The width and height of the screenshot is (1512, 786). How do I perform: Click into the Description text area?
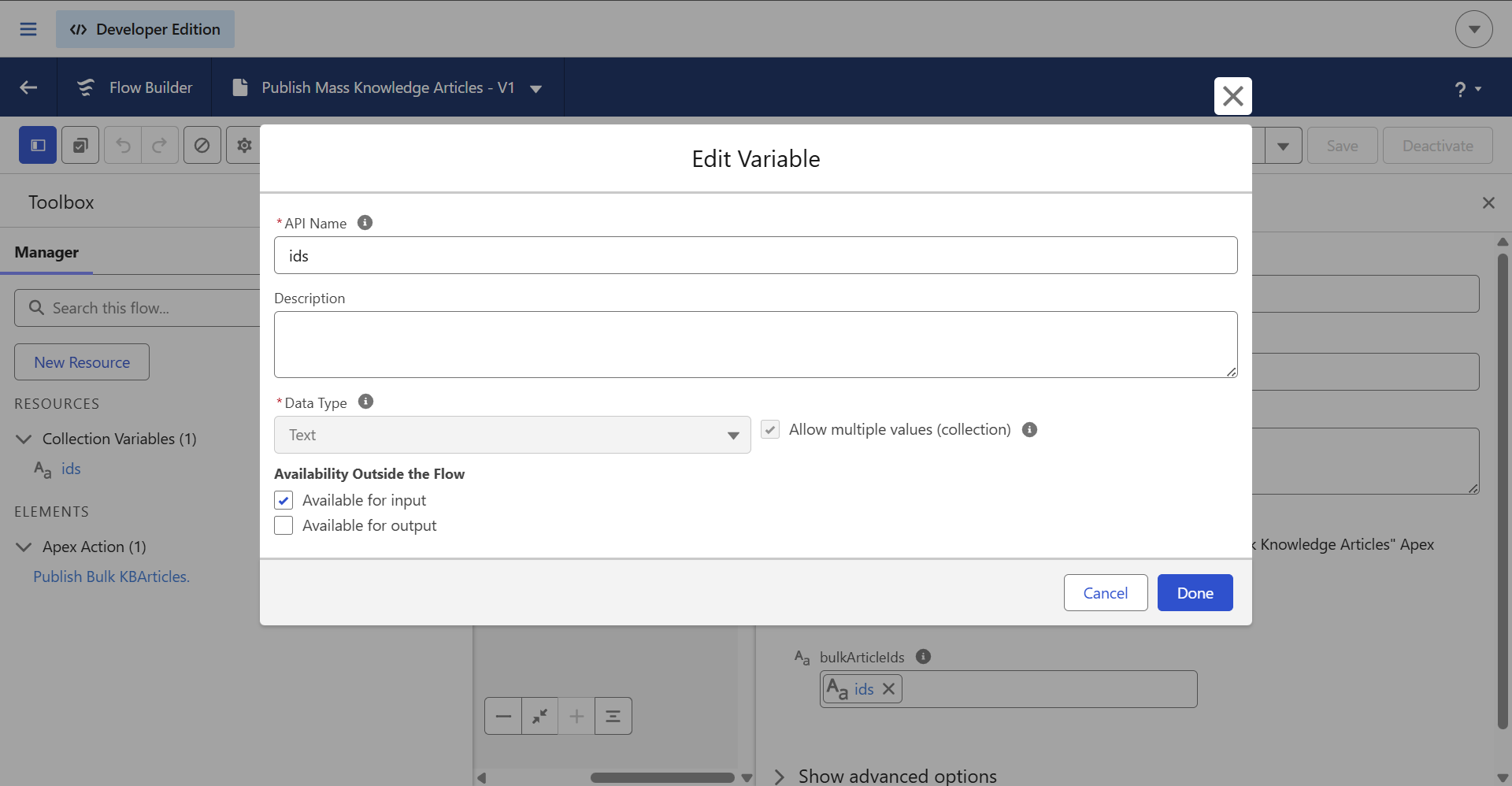pyautogui.click(x=756, y=344)
